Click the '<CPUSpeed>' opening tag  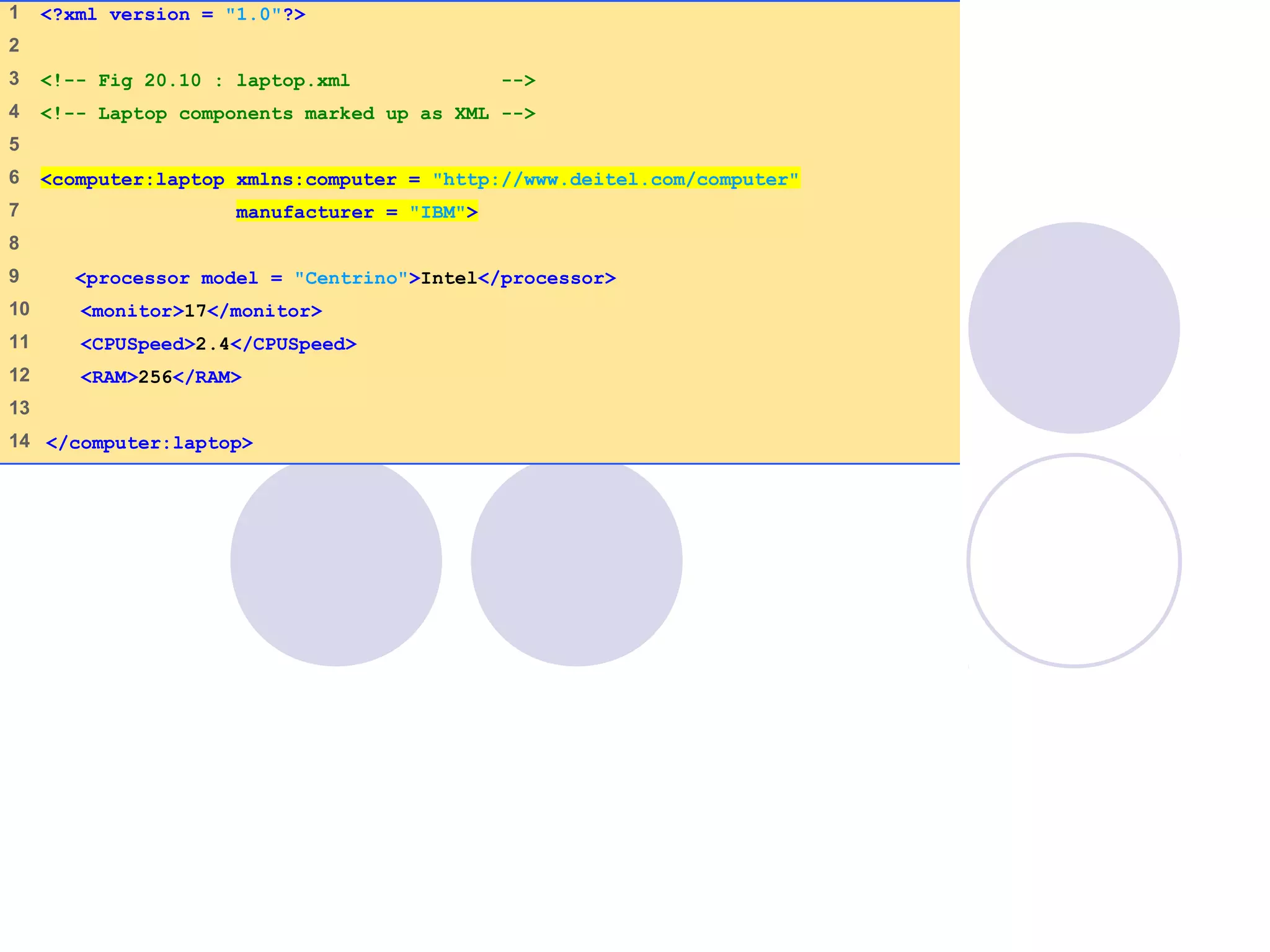point(138,344)
